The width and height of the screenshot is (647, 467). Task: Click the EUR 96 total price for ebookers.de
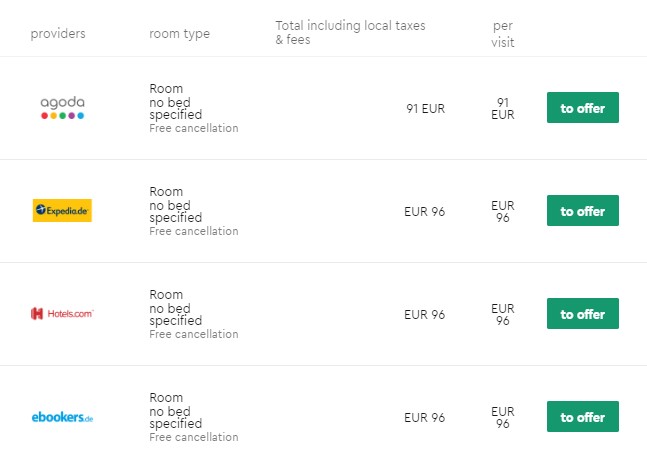(x=424, y=417)
